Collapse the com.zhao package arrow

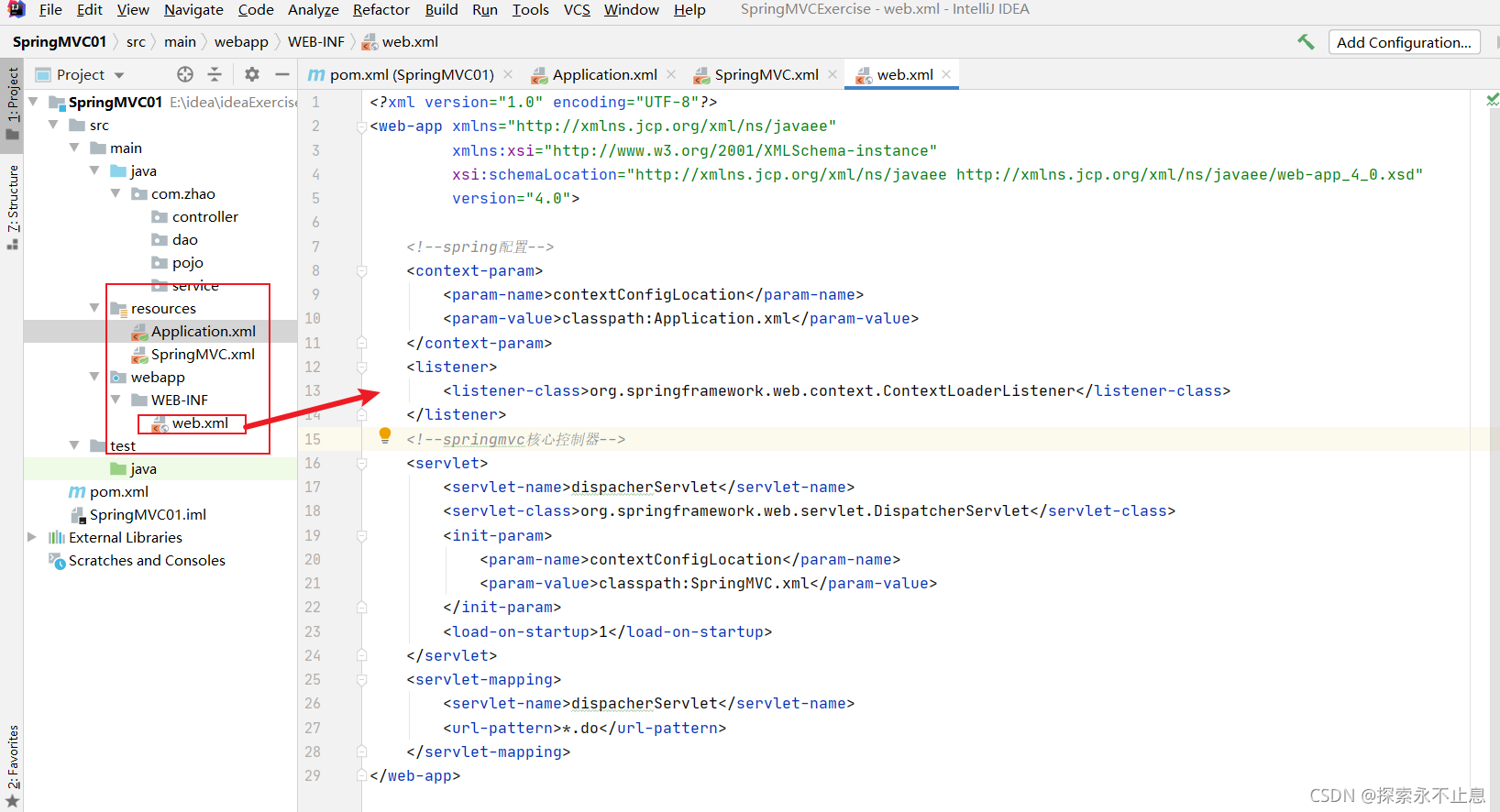point(116,193)
